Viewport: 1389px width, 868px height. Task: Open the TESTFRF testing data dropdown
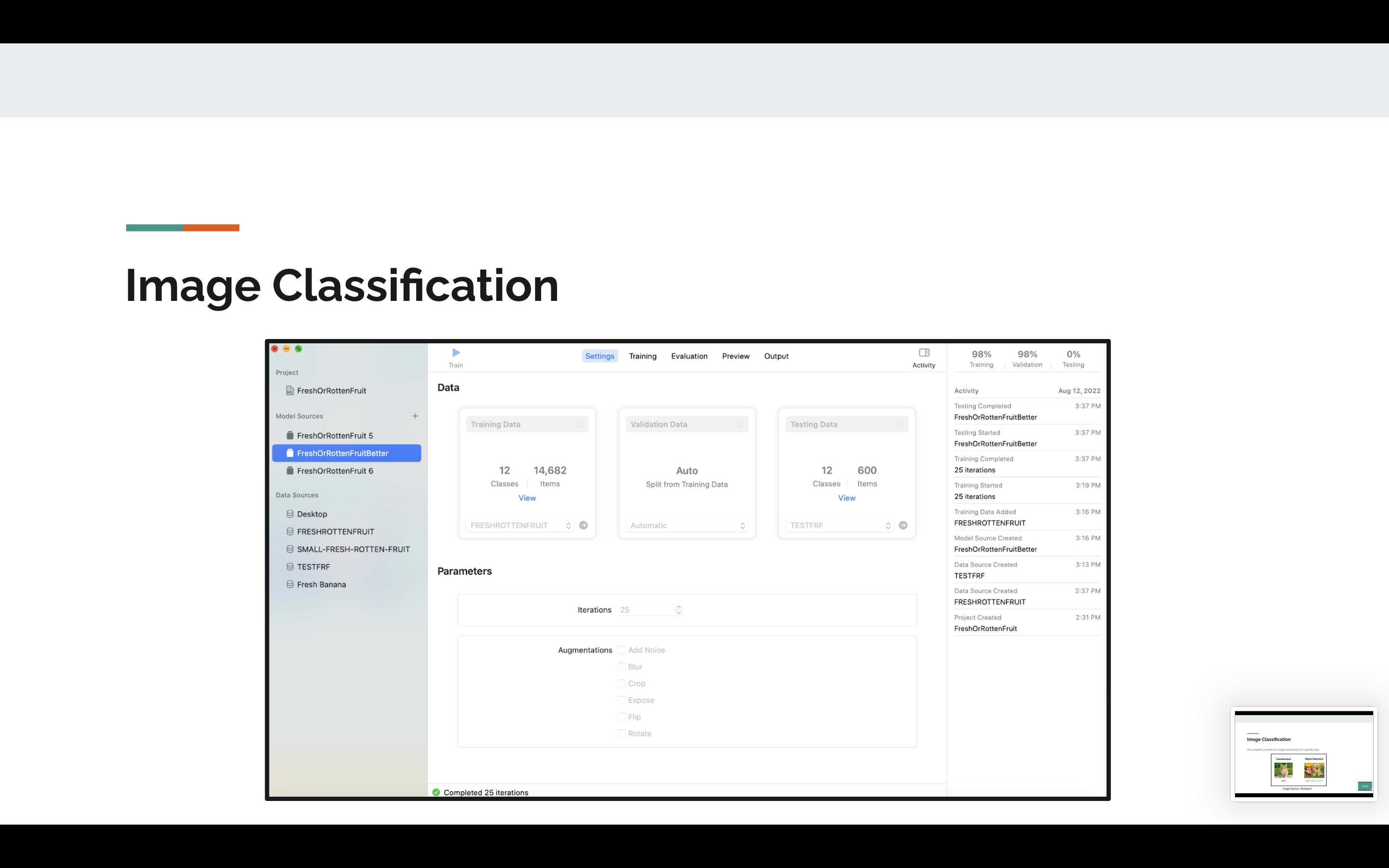click(839, 525)
